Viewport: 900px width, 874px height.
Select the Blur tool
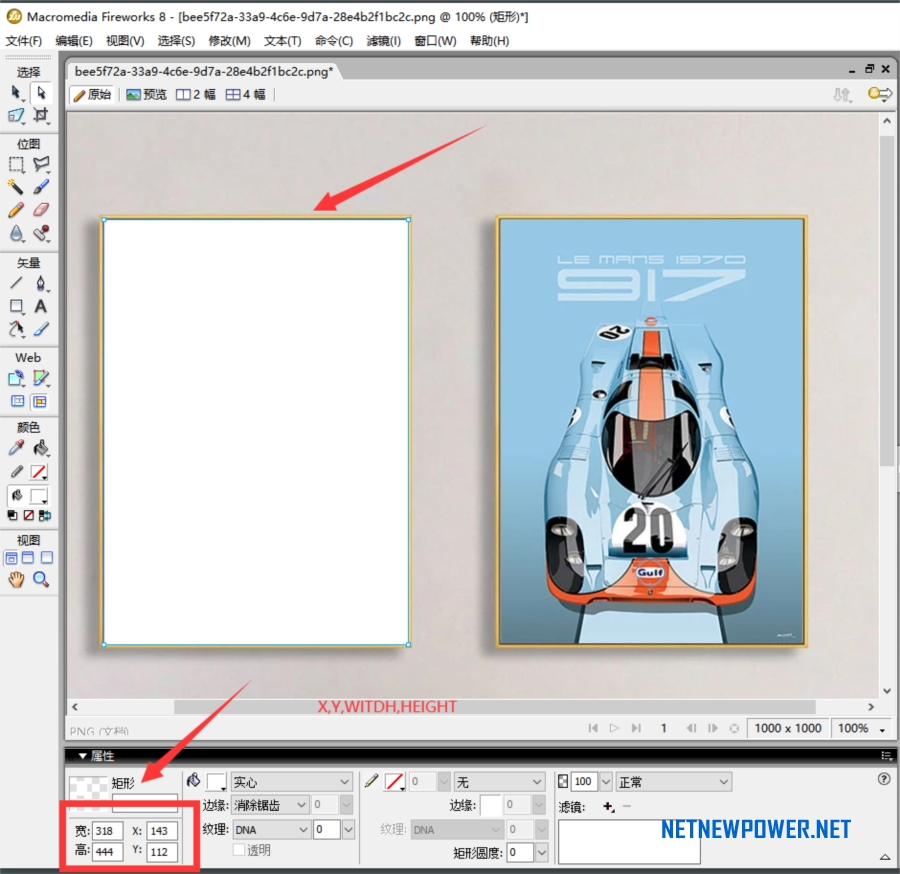16,232
